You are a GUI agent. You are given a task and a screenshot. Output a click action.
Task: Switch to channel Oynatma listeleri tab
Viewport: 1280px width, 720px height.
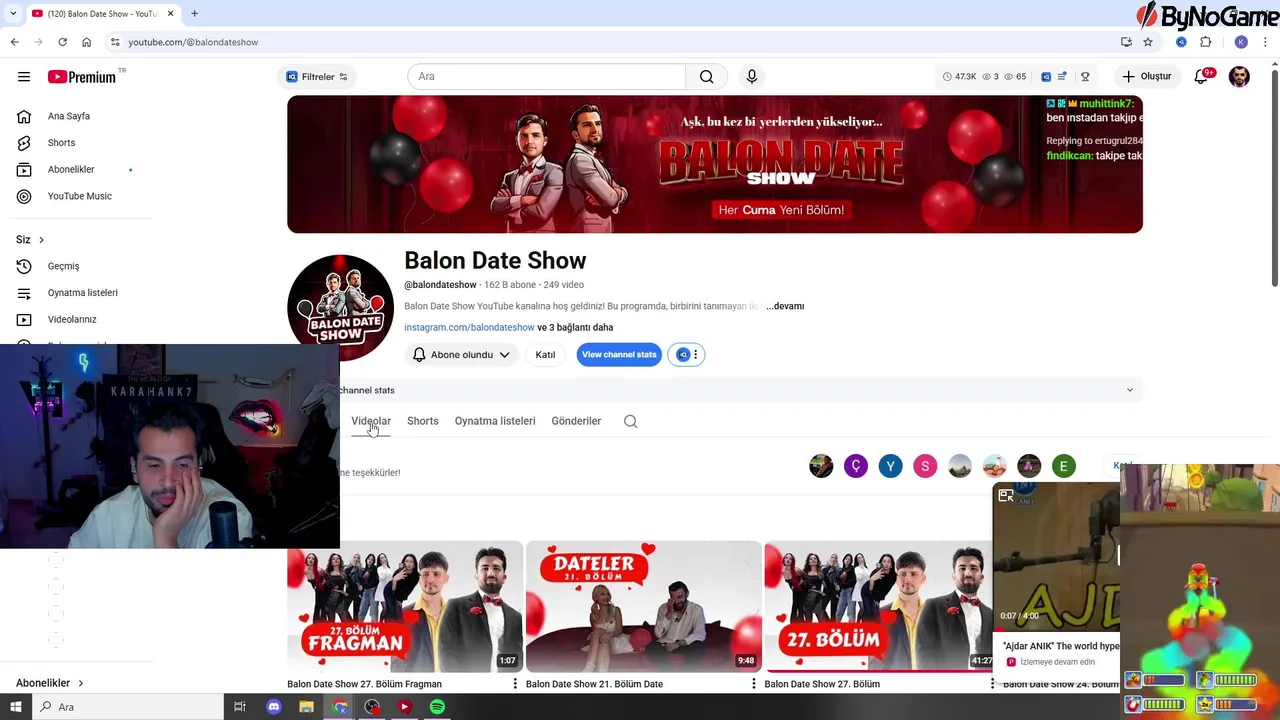[495, 421]
